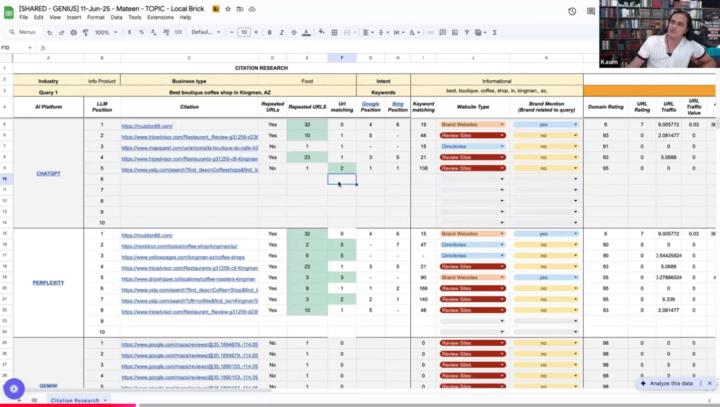720x407 pixels.
Task: Click the CITATION RESEARCH title cell
Action: point(261,68)
